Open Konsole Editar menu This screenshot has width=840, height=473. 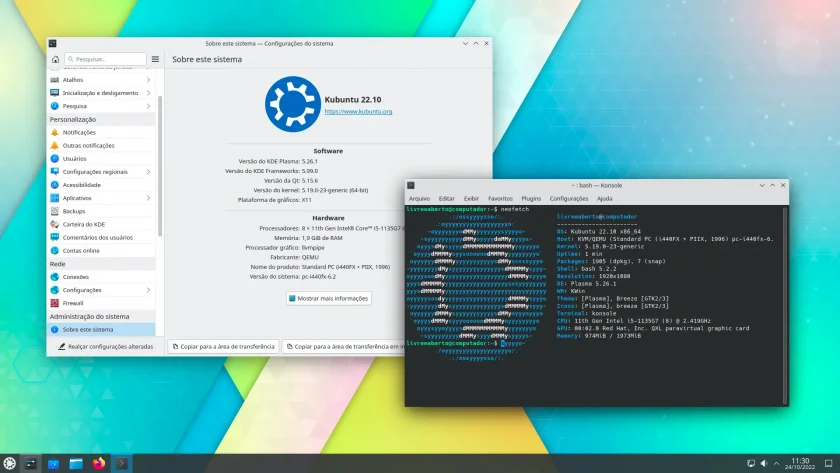[446, 199]
